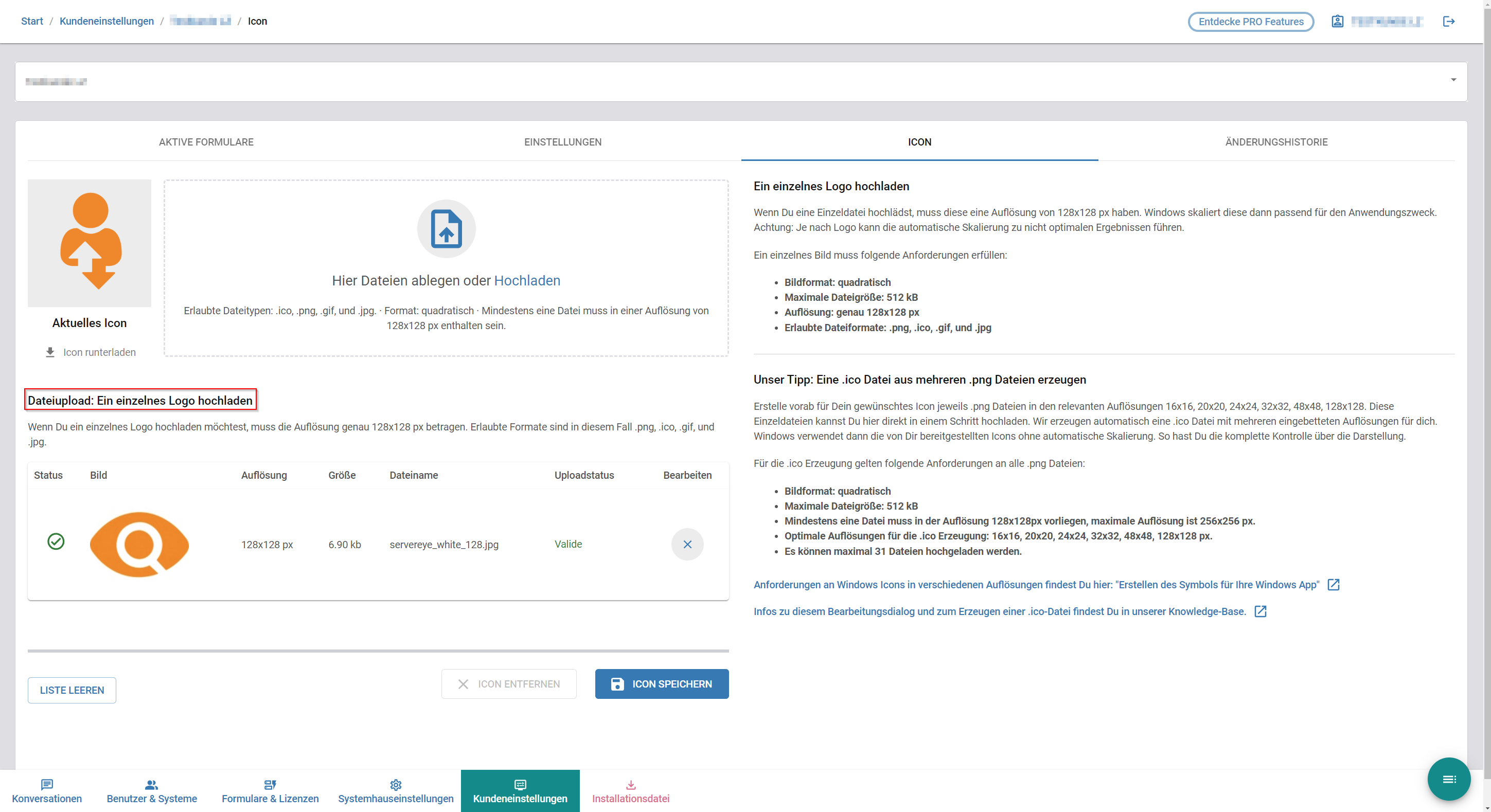Open external link icon for Windows Icons requirements

1333,585
